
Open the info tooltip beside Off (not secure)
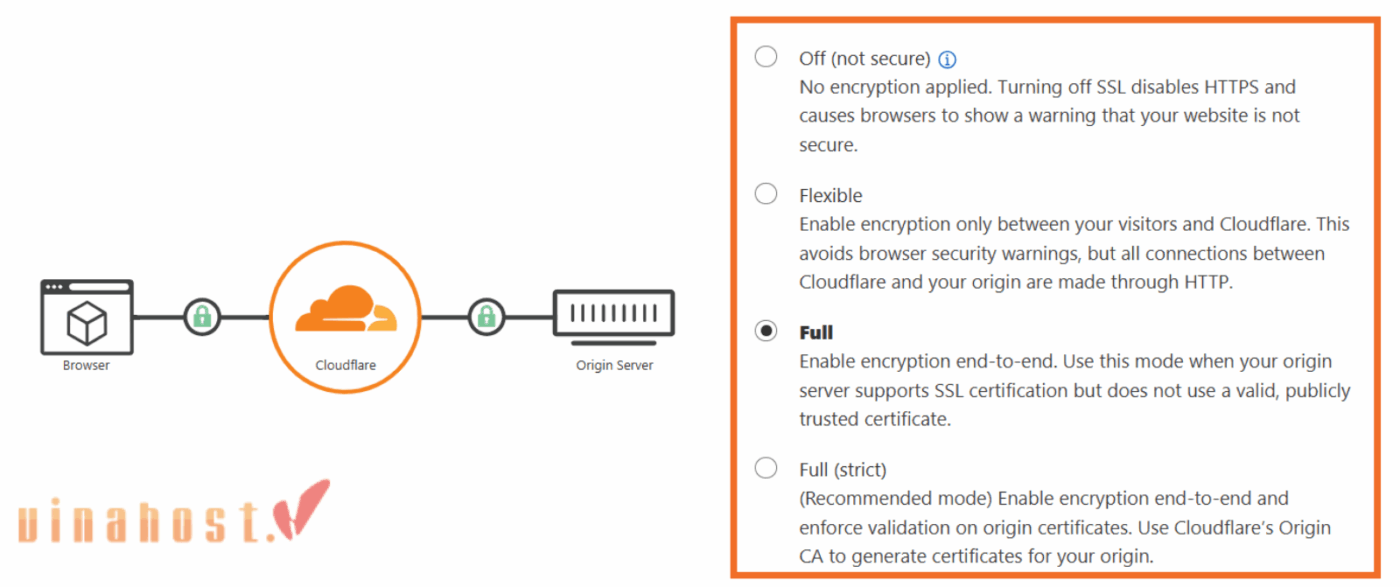pyautogui.click(x=947, y=59)
